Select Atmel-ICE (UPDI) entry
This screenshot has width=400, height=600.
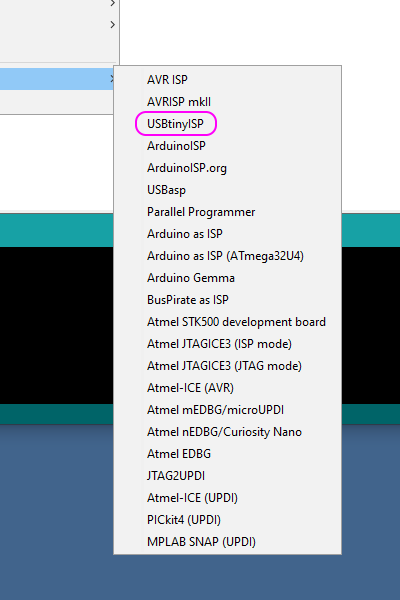coord(227,498)
